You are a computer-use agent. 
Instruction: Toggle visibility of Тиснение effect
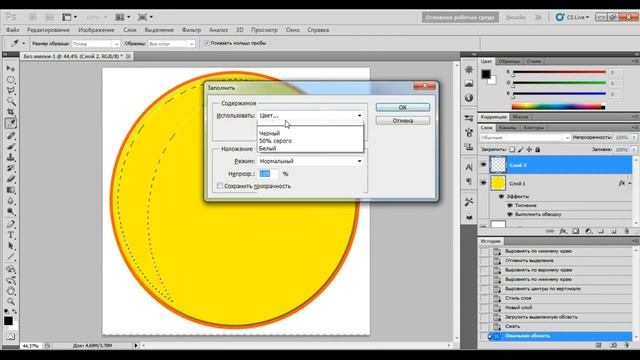(510, 205)
